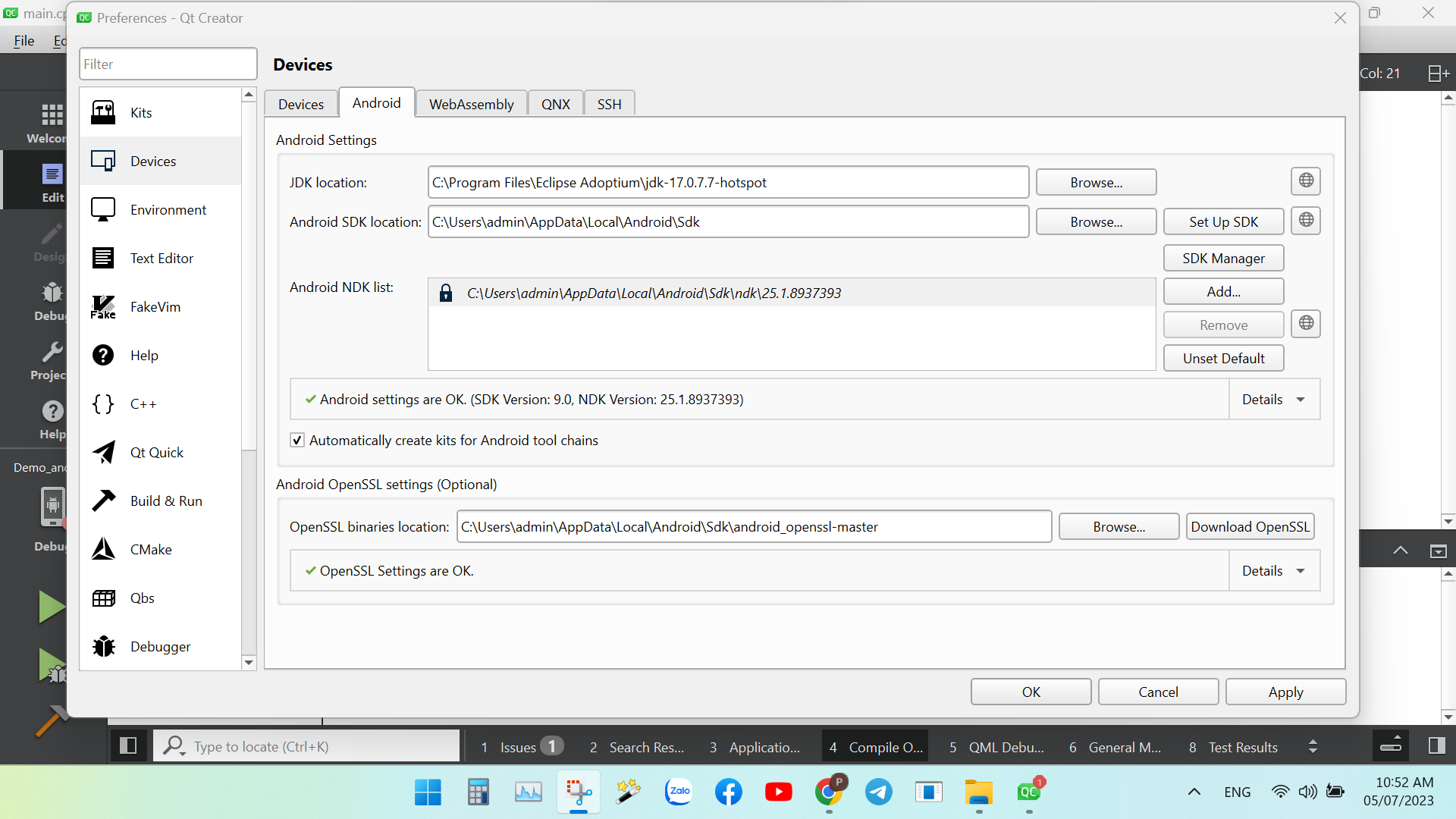
Task: Toggle right sidebar in Qt Creator status bar
Action: pyautogui.click(x=1436, y=746)
